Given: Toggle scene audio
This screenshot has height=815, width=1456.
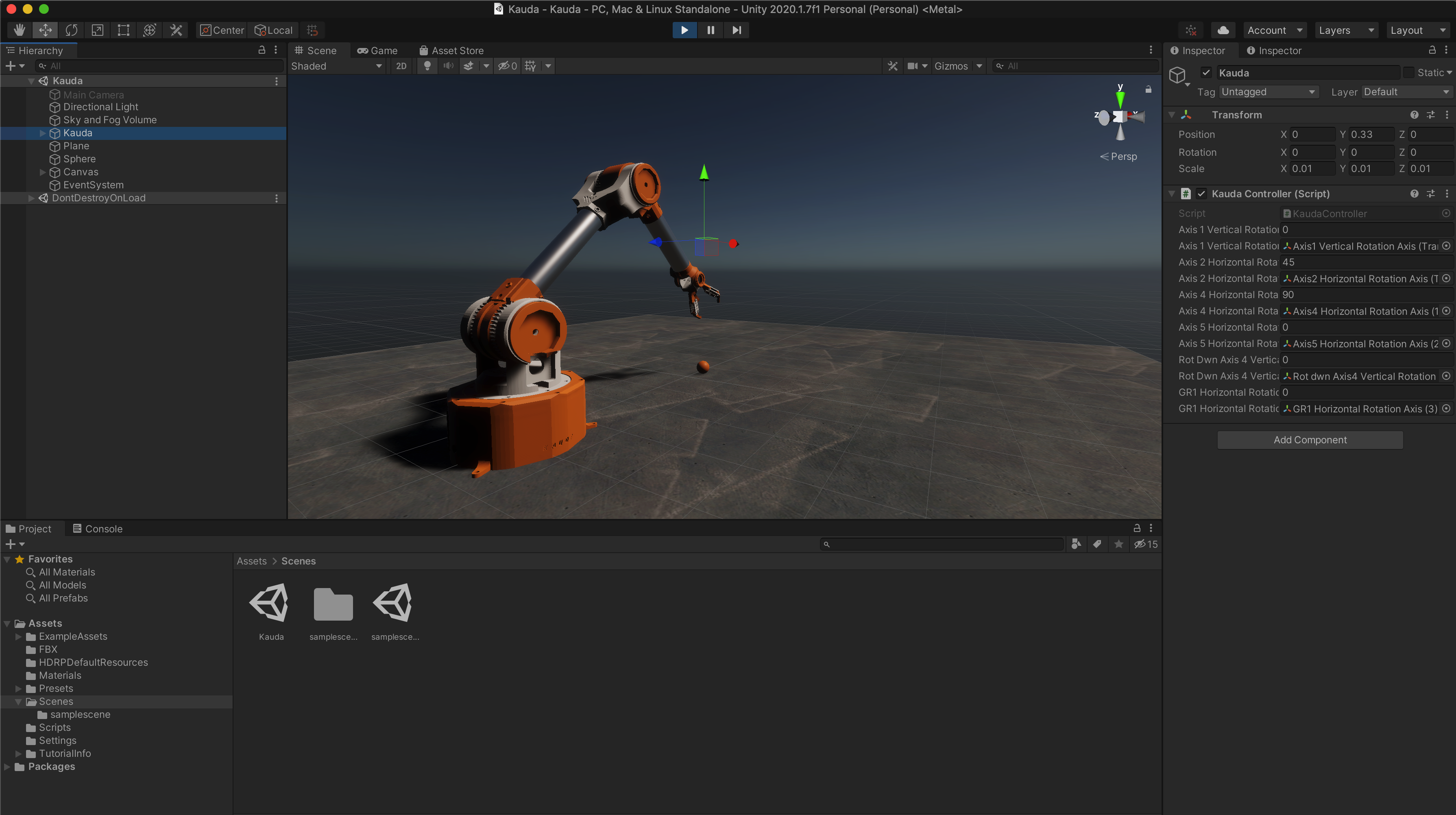Looking at the screenshot, I should pos(448,66).
